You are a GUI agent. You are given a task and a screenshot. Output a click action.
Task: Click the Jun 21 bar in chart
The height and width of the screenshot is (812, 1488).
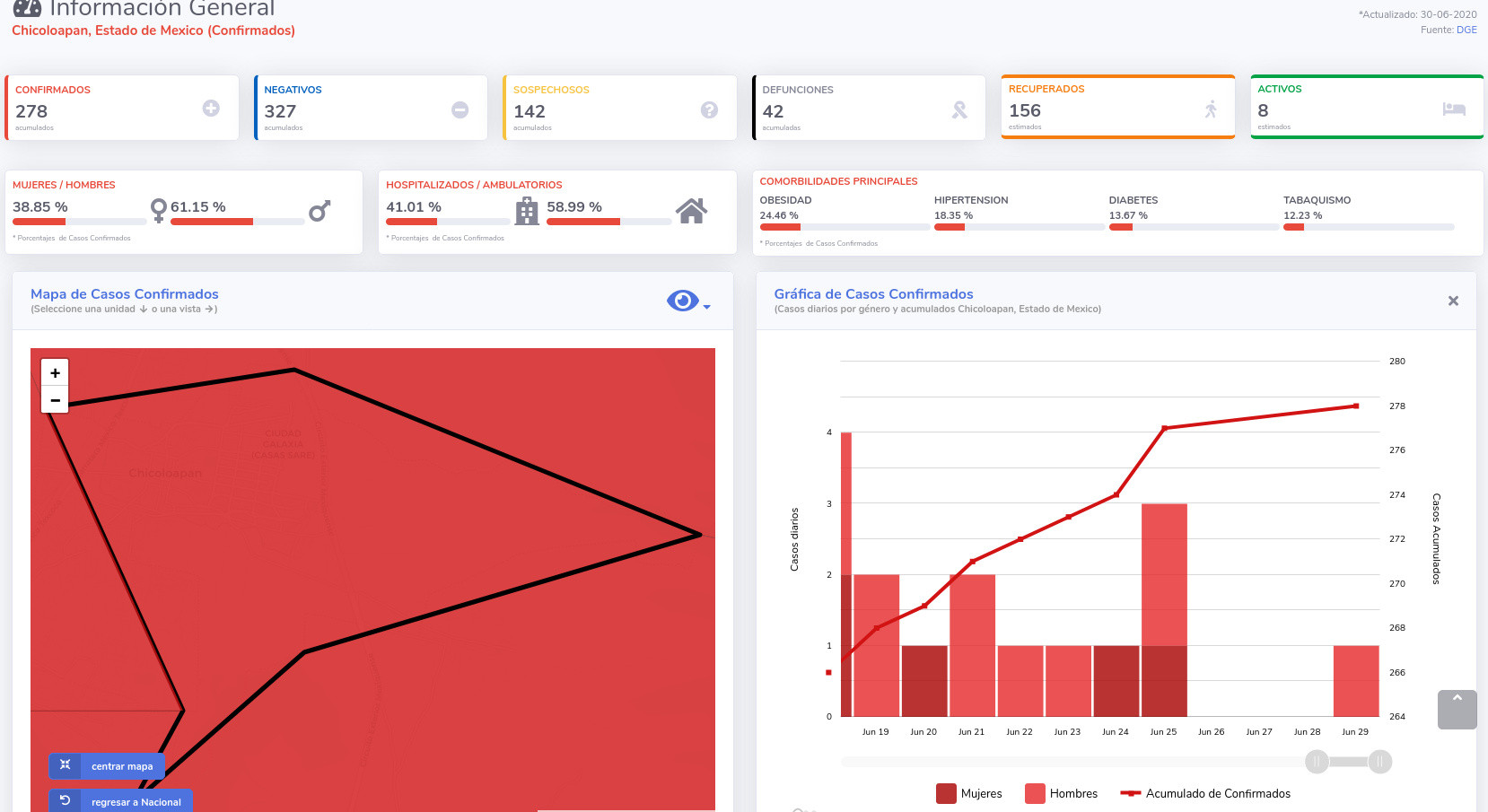[972, 645]
